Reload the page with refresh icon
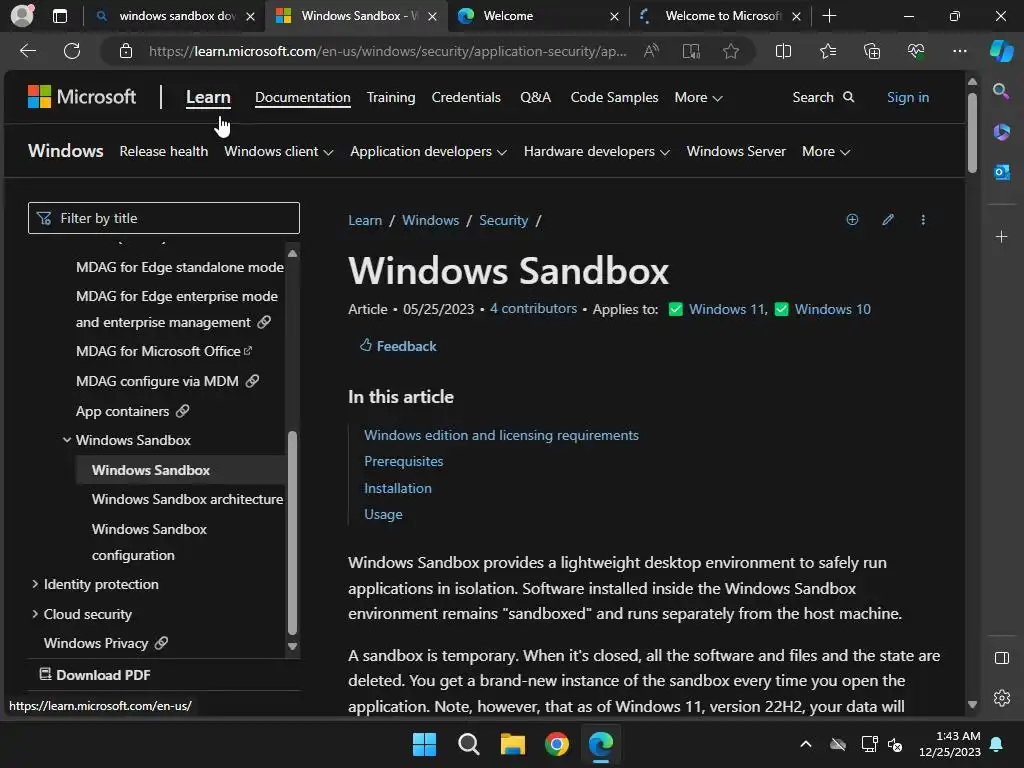 72,51
